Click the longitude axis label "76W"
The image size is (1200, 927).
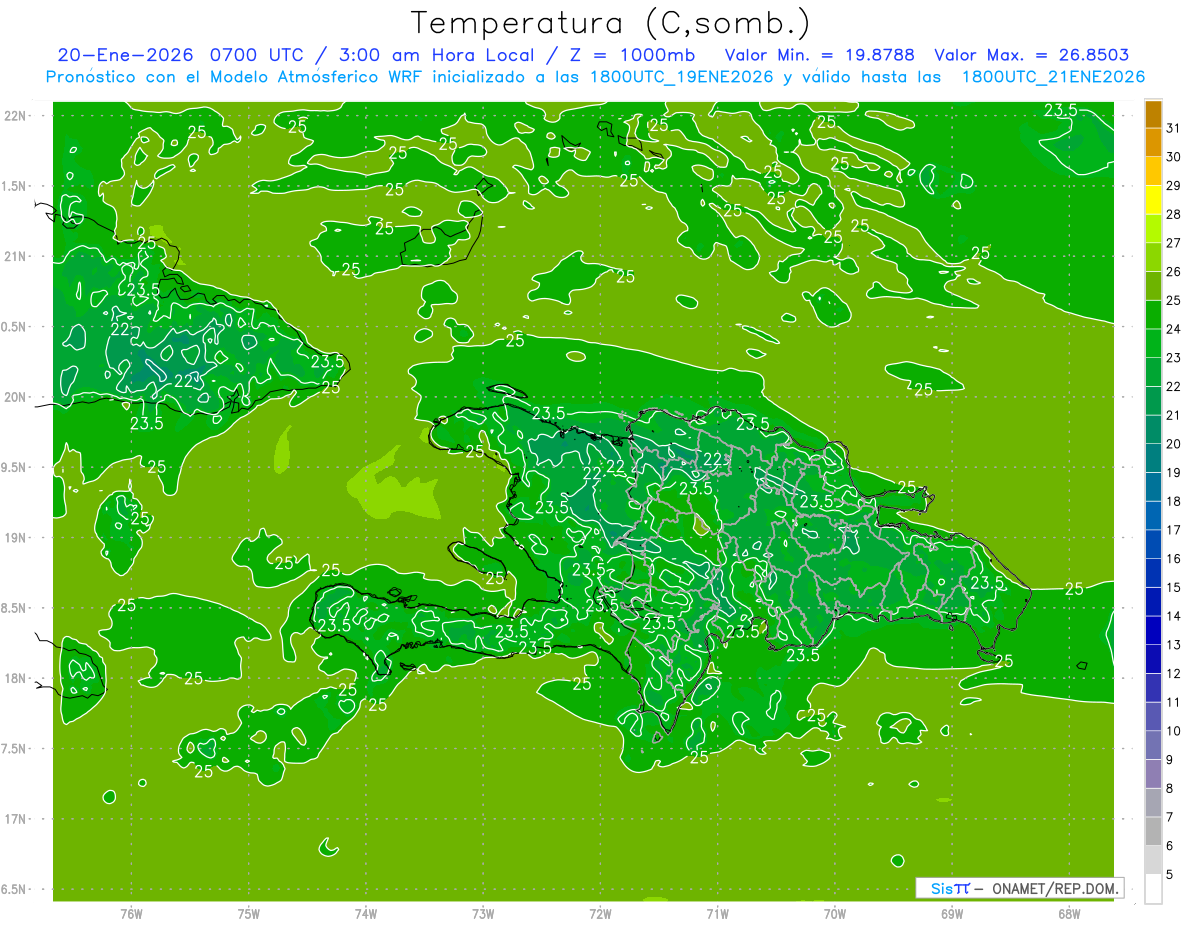point(131,913)
